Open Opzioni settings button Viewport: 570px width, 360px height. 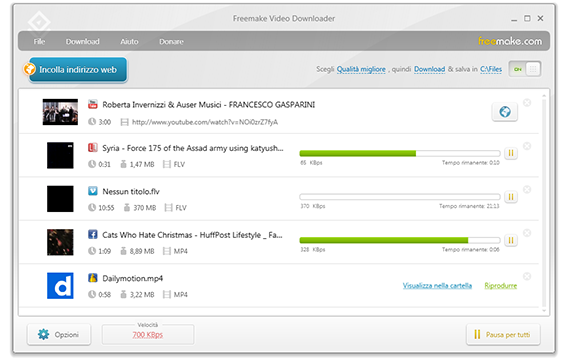[59, 334]
